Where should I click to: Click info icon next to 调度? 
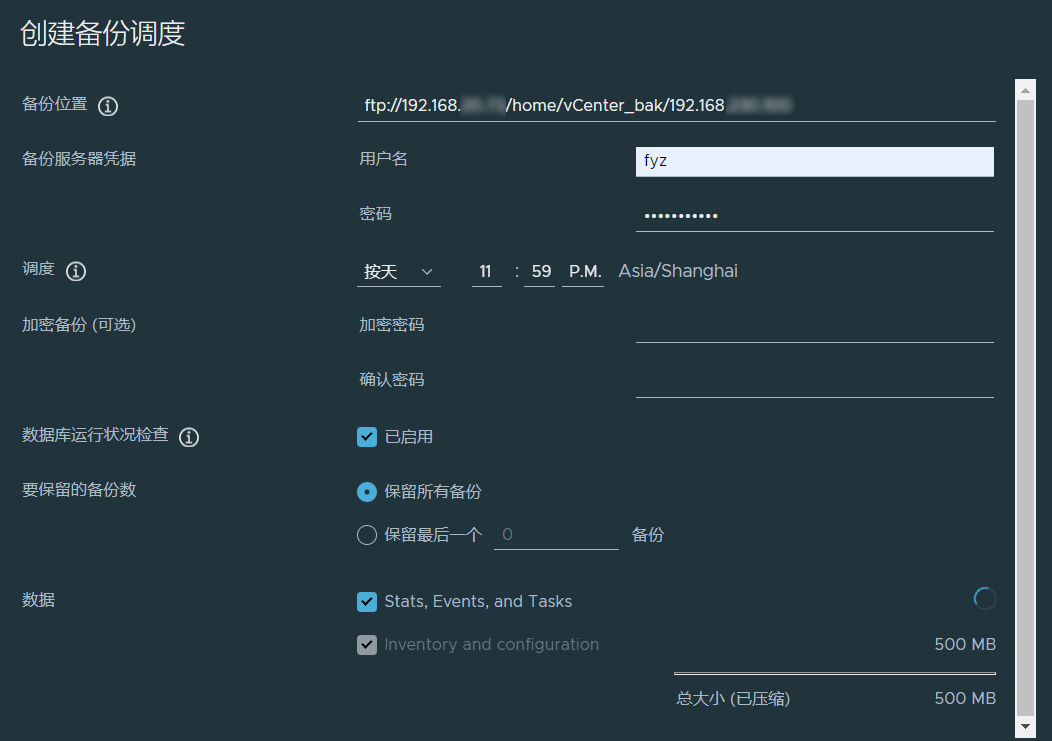(x=76, y=271)
